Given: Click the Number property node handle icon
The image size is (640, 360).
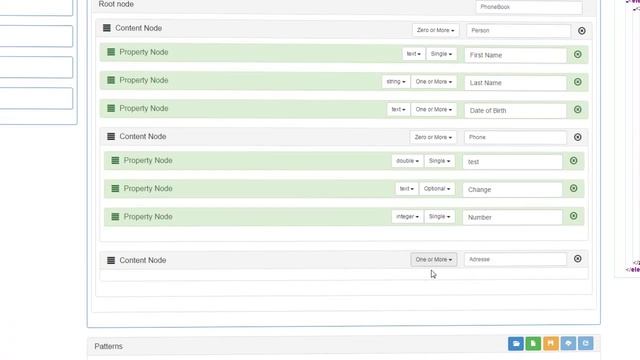Looking at the screenshot, I should coord(115,216).
